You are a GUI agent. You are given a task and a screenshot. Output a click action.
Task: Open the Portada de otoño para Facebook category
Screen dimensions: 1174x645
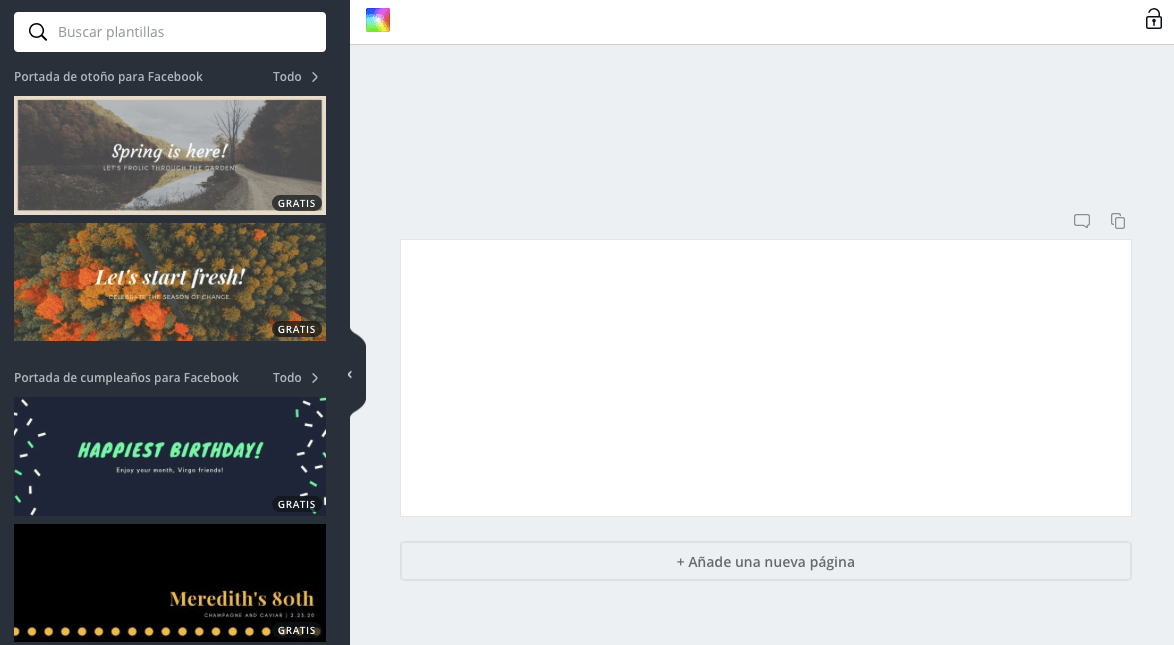coord(108,77)
